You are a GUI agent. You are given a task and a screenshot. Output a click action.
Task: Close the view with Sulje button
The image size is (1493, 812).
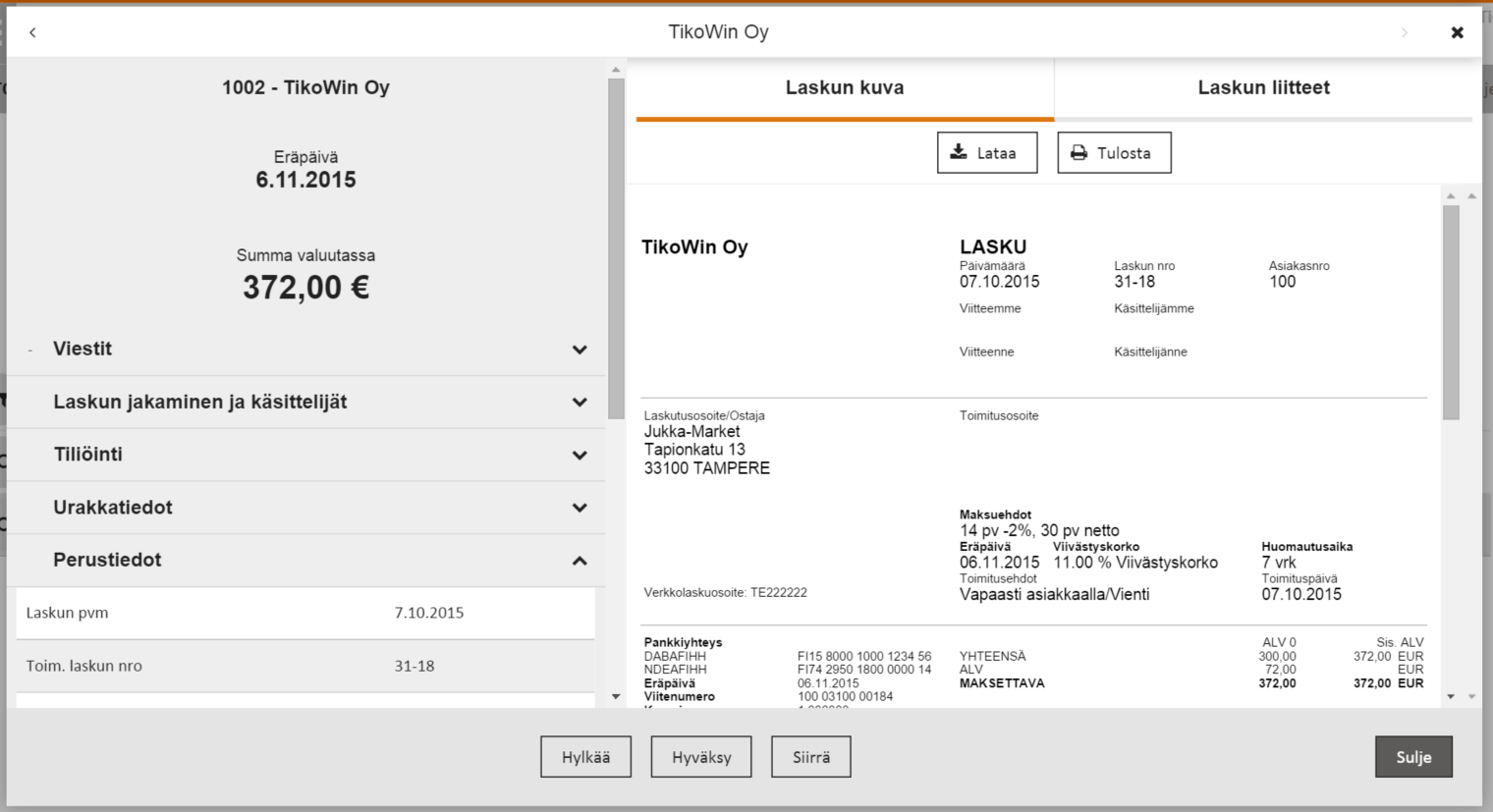1413,757
